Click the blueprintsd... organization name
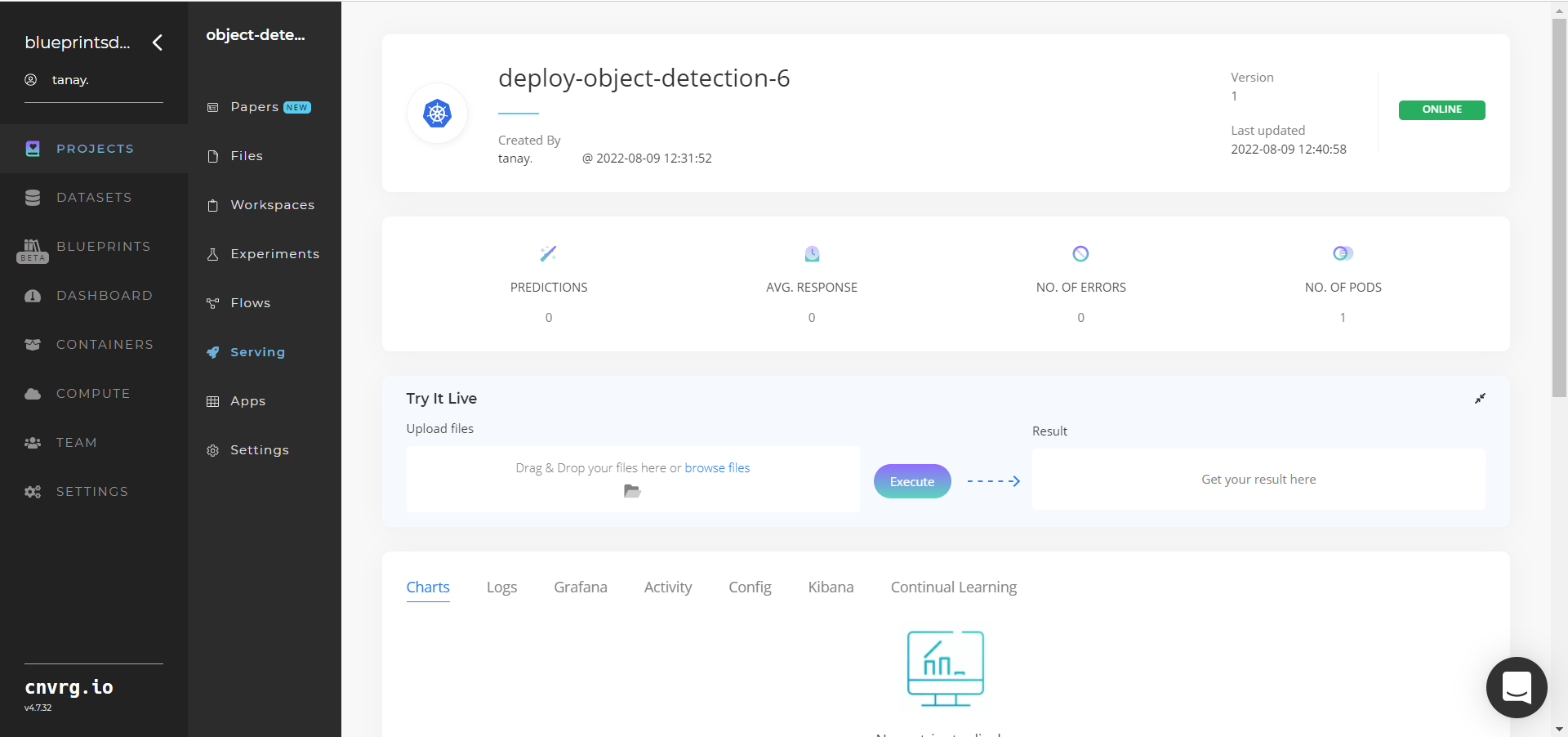 point(78,42)
